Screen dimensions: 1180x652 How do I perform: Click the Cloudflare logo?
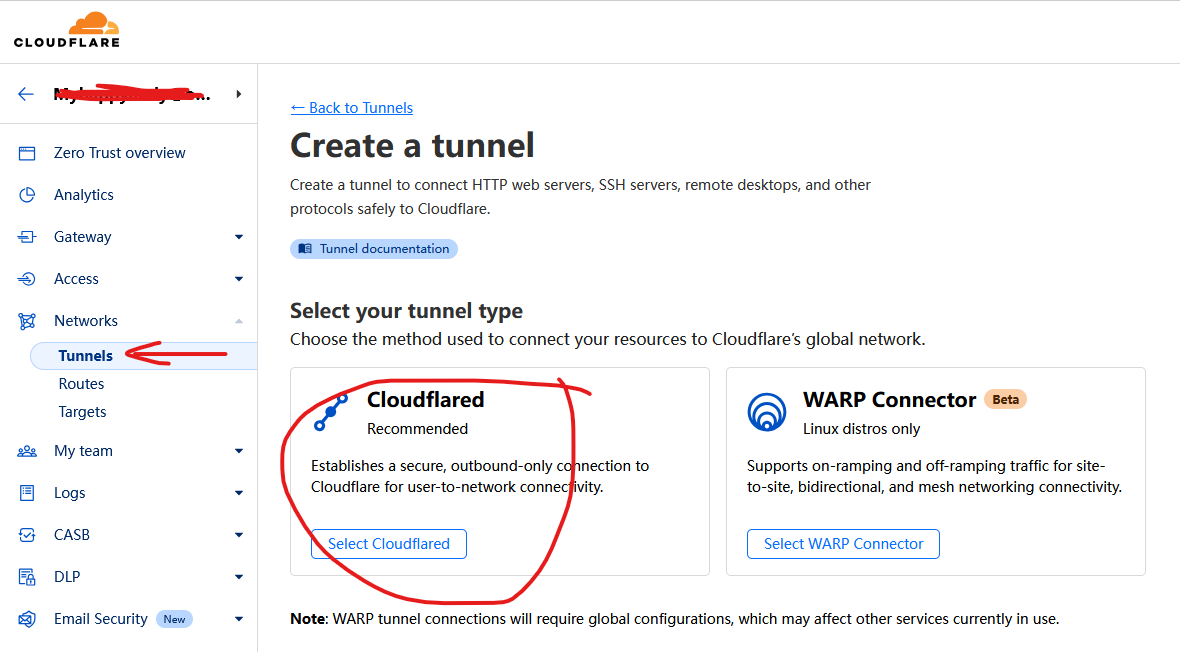pos(67,30)
